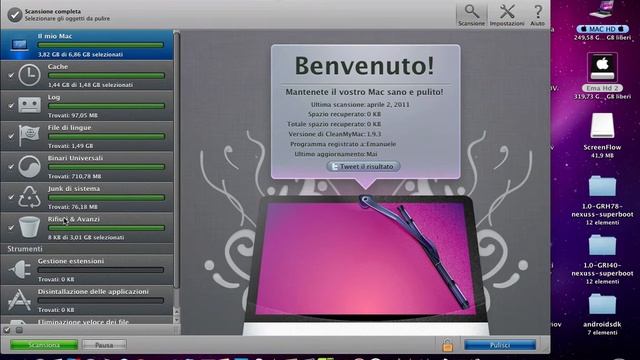Select the Cache clock icon

pos(29,75)
